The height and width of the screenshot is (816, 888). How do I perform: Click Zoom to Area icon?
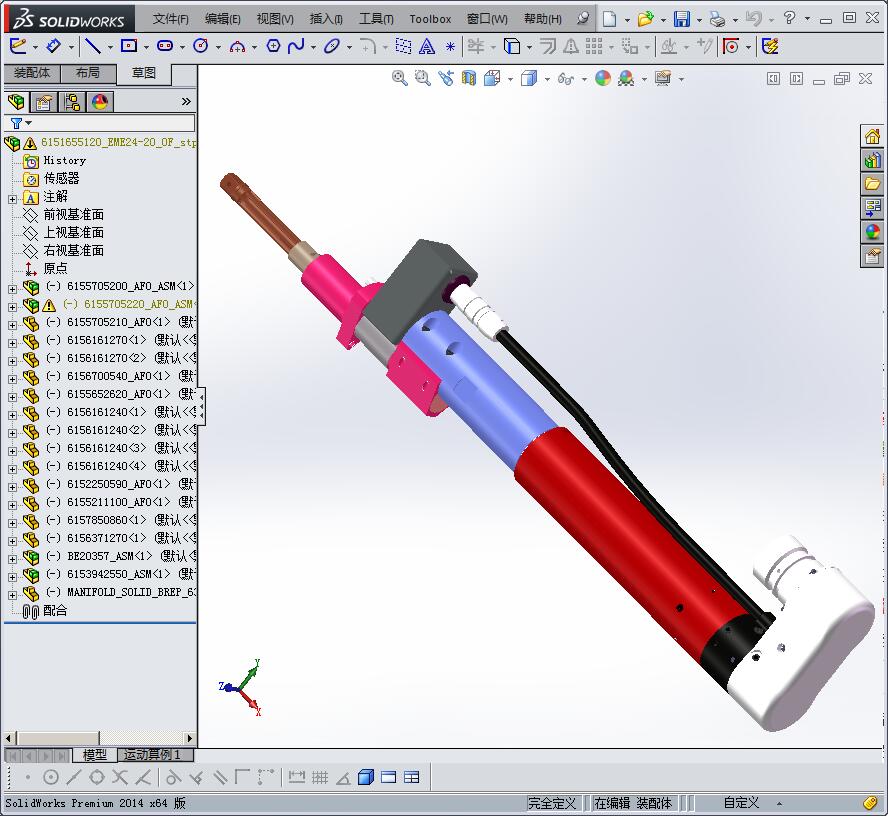point(422,78)
